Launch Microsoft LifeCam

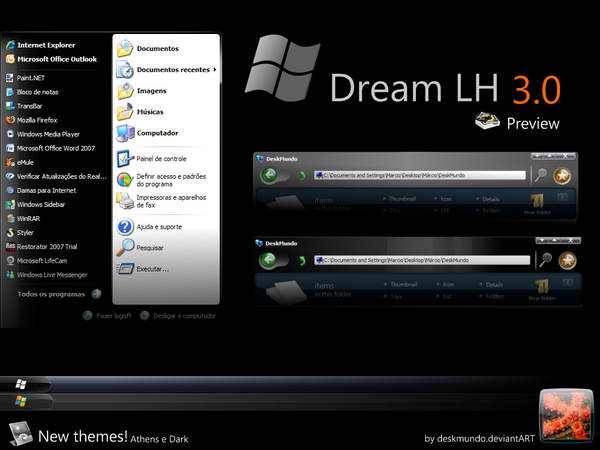click(x=36, y=261)
